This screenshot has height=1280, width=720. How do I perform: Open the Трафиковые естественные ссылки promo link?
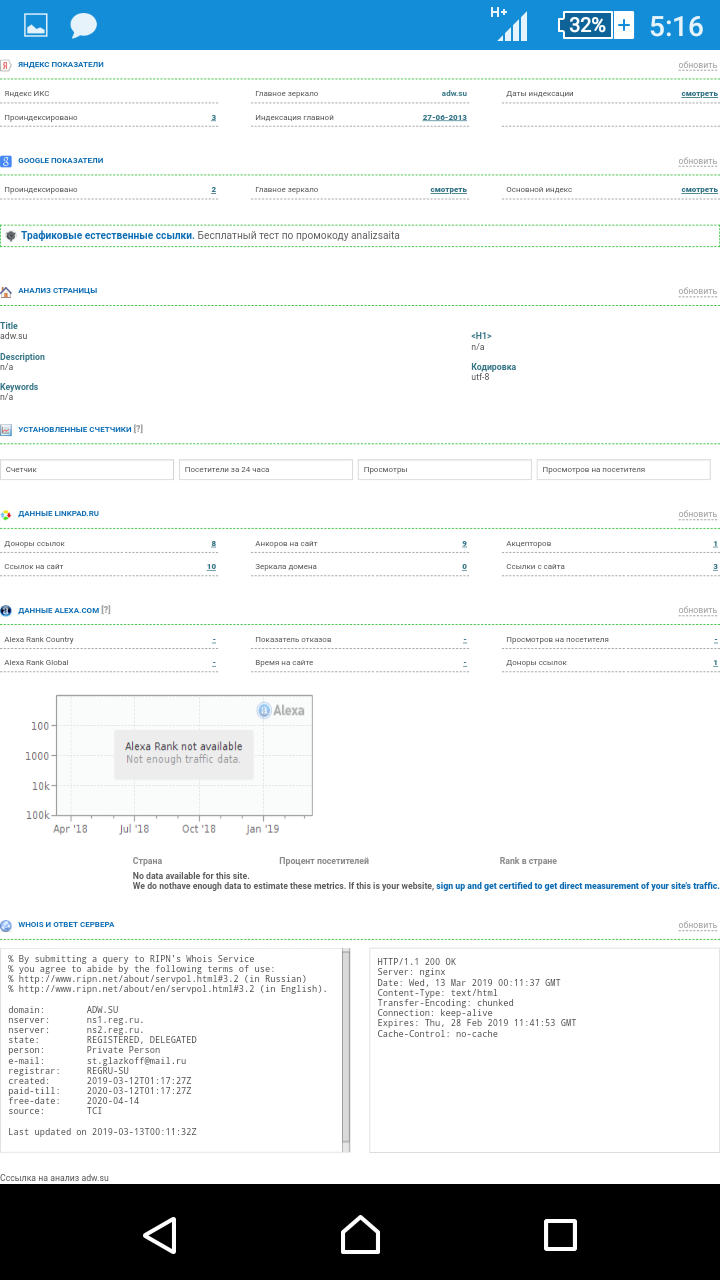[x=108, y=236]
